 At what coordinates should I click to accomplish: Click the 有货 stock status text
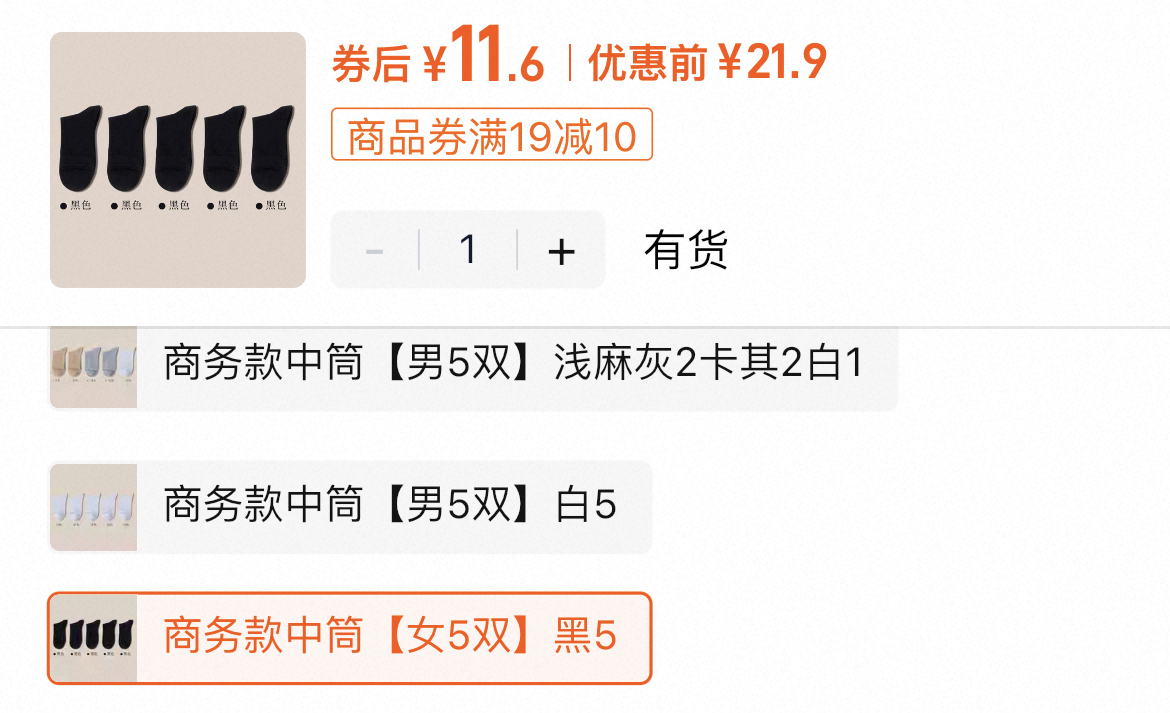click(x=686, y=249)
